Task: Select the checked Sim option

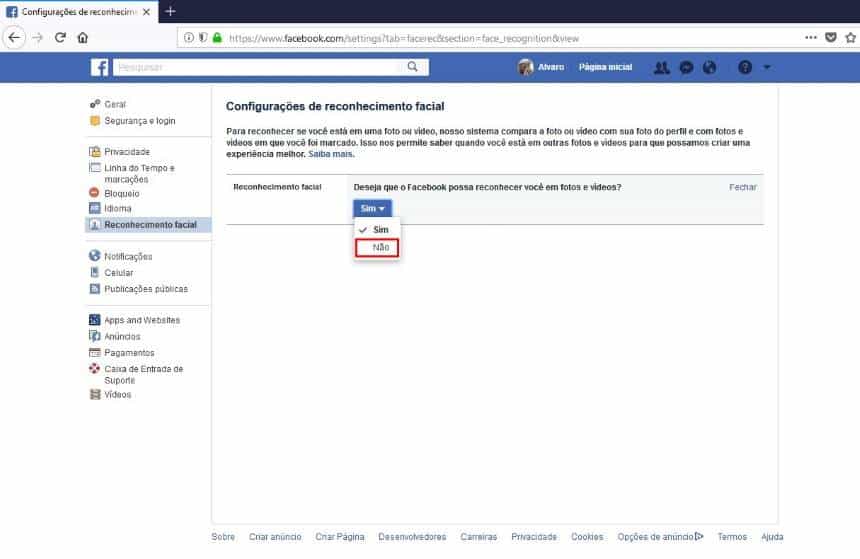Action: pos(377,230)
